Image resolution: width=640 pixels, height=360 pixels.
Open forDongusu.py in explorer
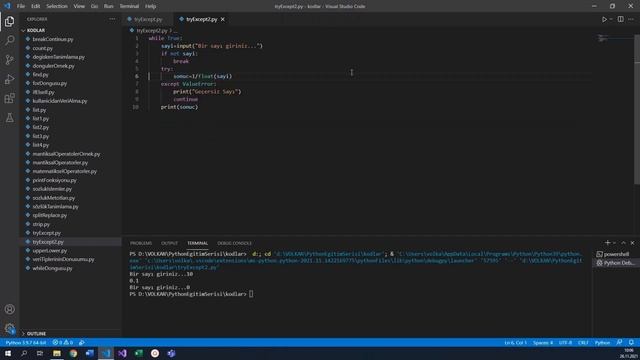49,83
